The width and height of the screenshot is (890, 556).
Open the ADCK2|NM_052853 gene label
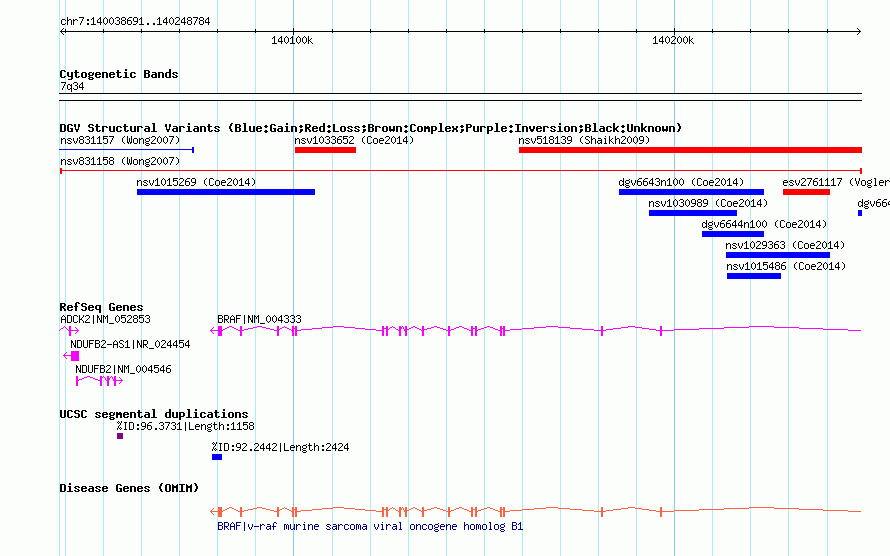click(106, 319)
